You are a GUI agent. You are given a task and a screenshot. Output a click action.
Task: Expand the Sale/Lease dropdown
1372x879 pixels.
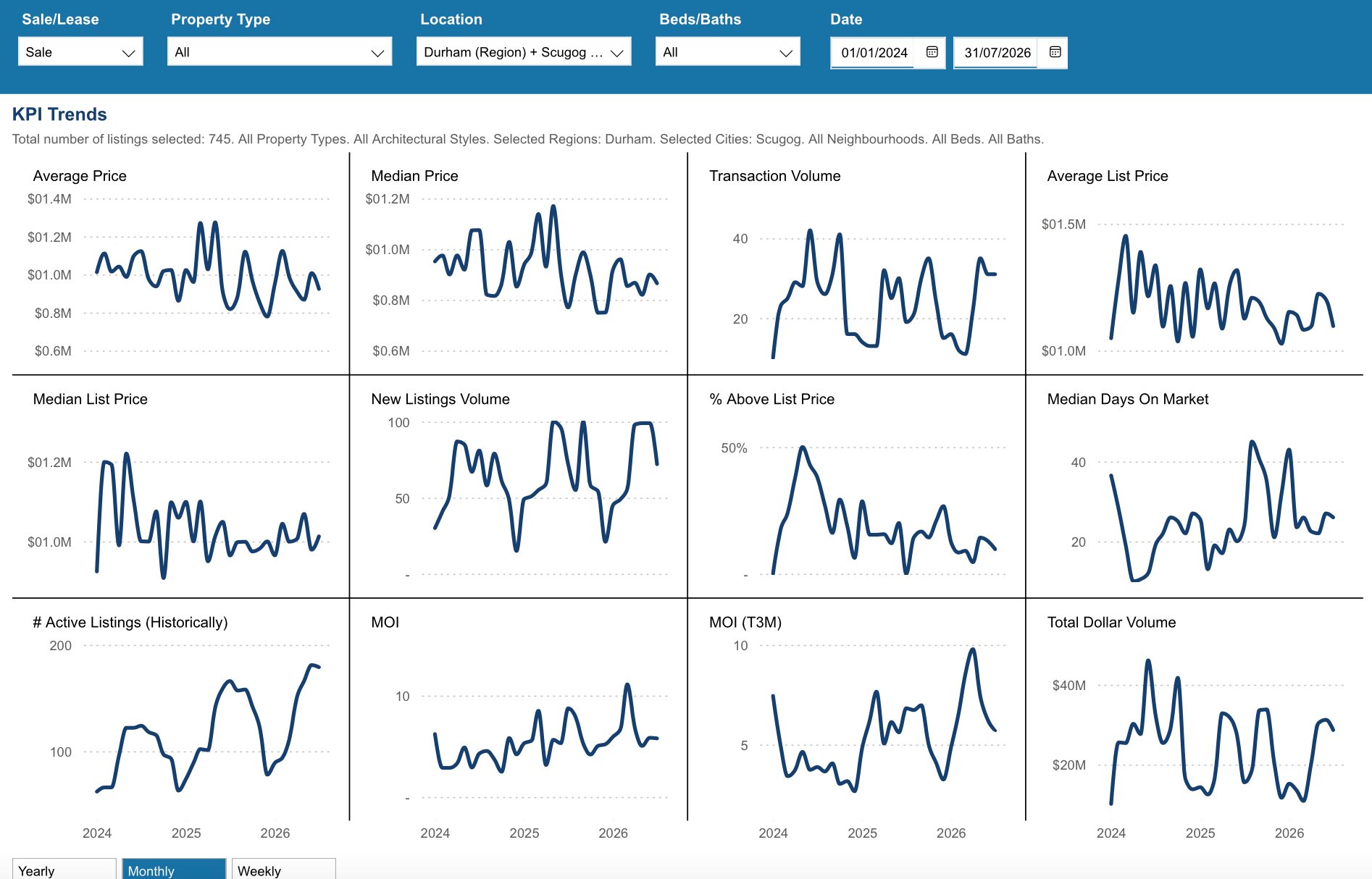coord(80,52)
